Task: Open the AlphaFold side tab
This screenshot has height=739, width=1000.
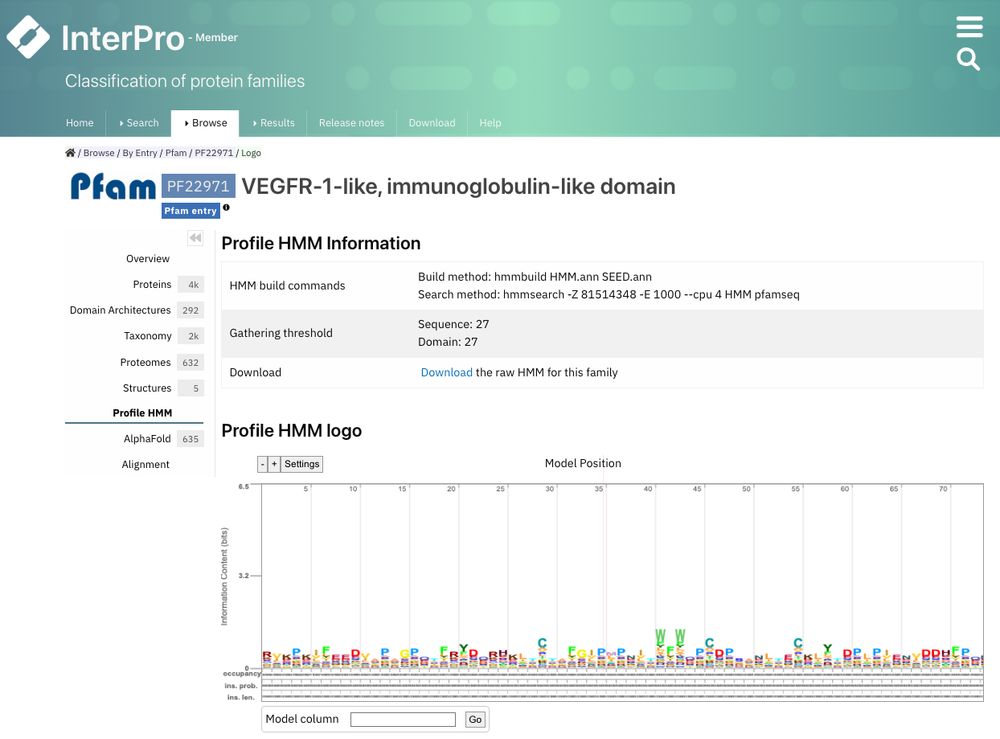Action: coord(147,439)
